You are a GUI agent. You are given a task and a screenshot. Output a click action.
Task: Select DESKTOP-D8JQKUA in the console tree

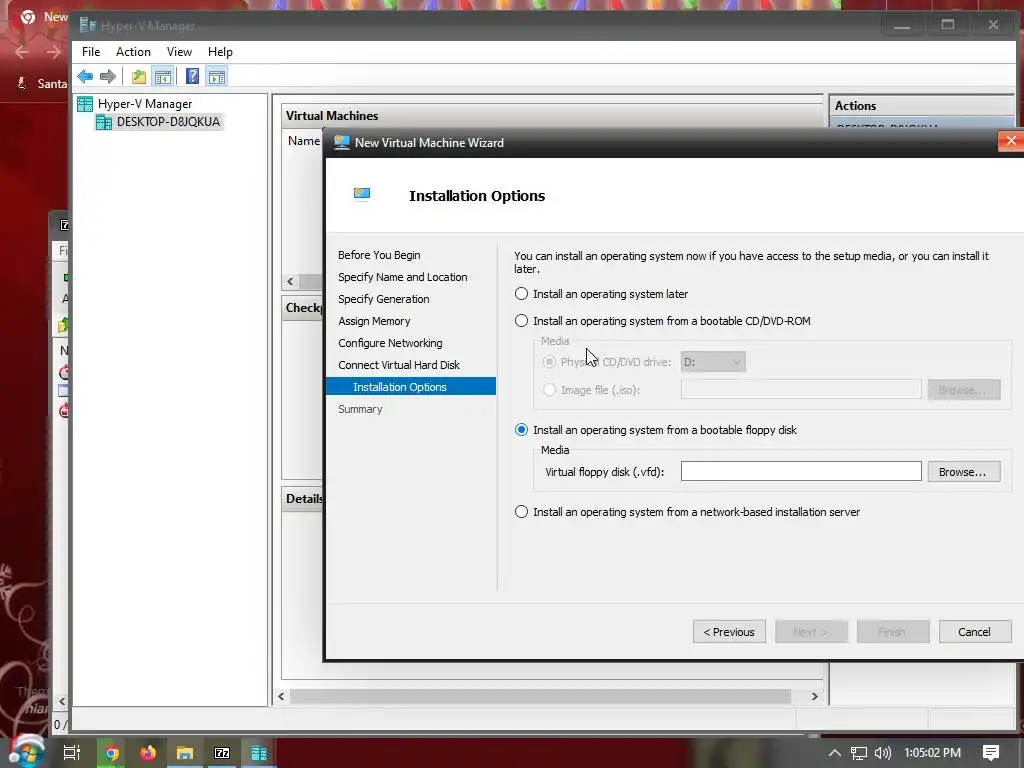click(x=168, y=122)
